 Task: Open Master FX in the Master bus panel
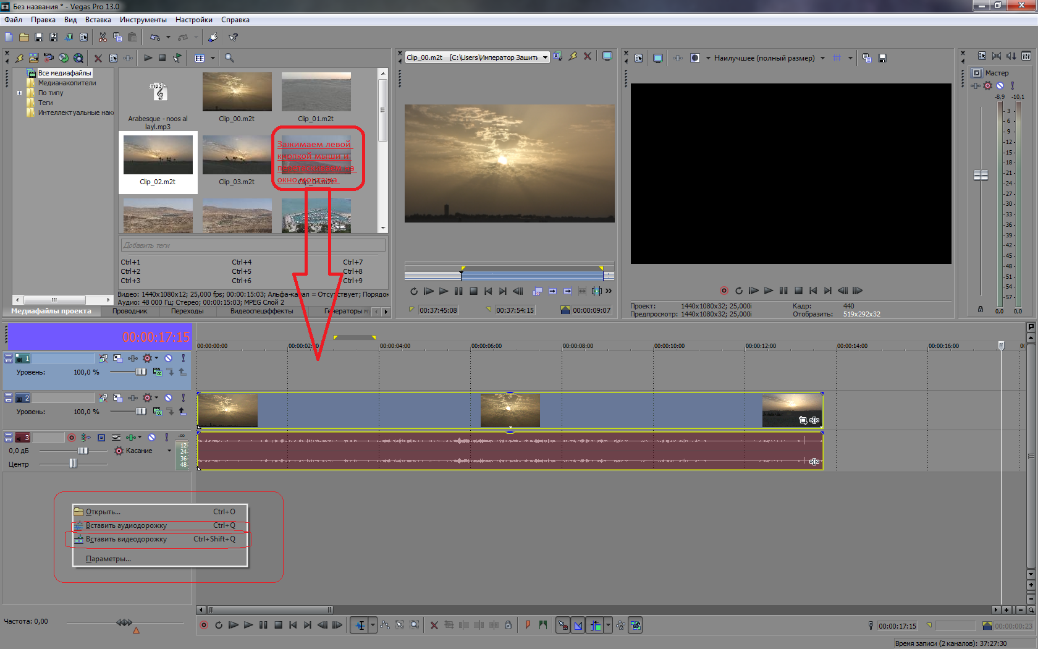pos(975,85)
